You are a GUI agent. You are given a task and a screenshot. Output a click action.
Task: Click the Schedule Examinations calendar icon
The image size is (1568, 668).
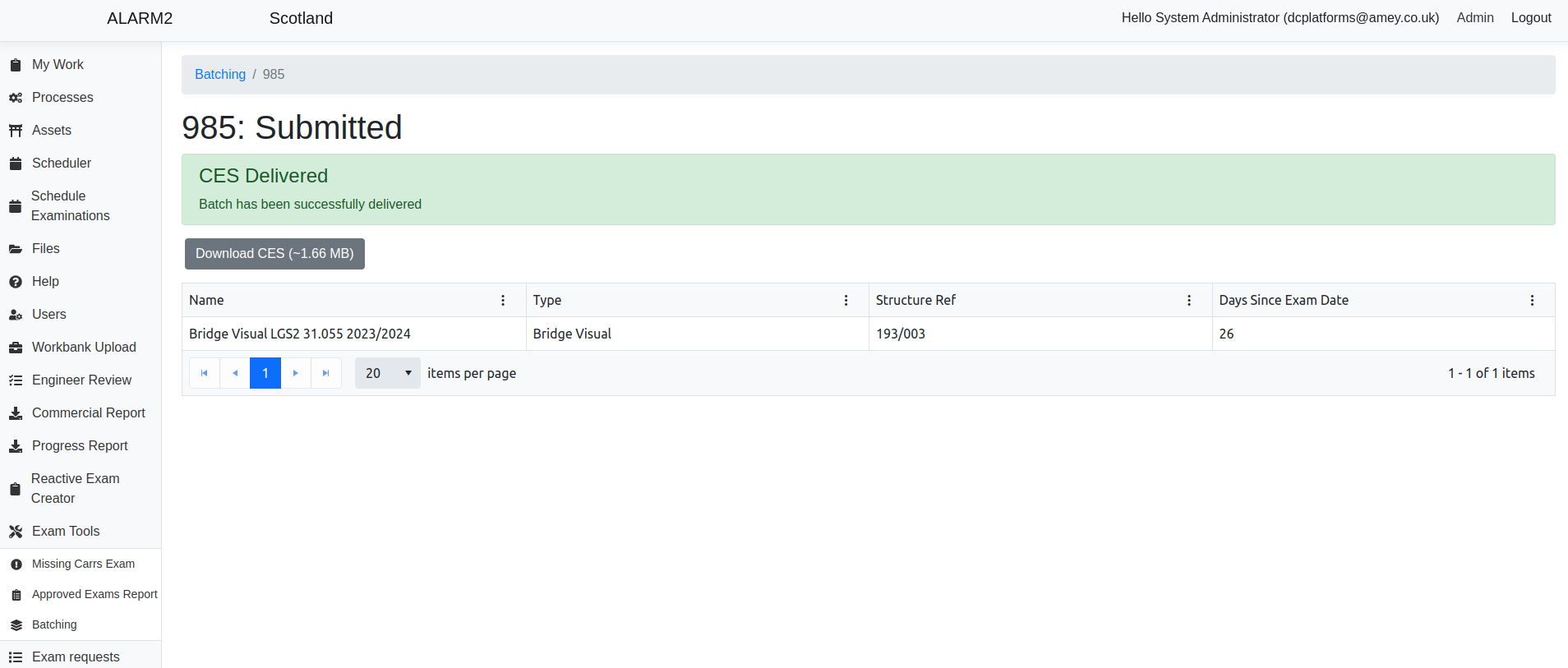(15, 206)
